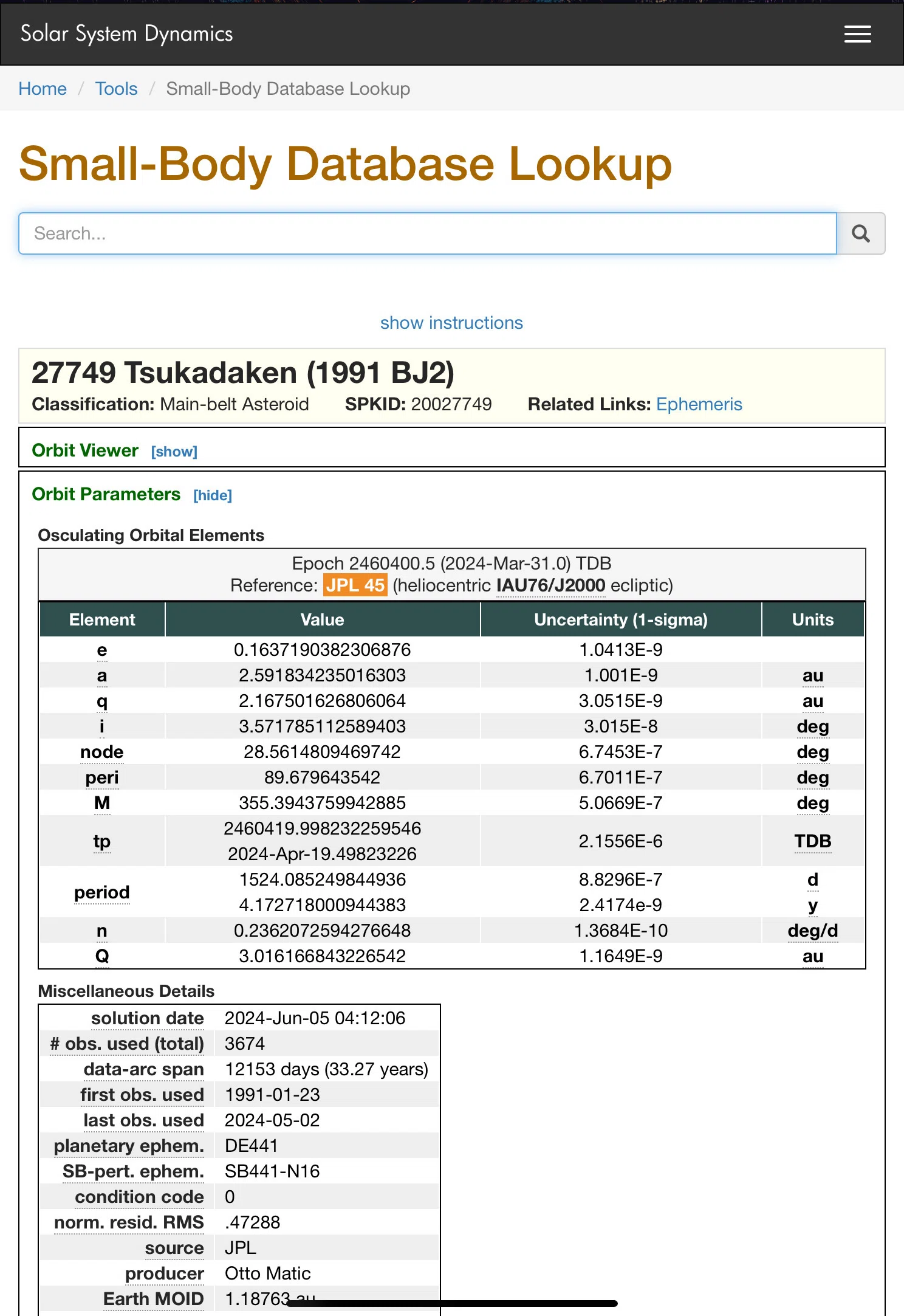Open the Tools breadcrumb link

click(x=116, y=89)
